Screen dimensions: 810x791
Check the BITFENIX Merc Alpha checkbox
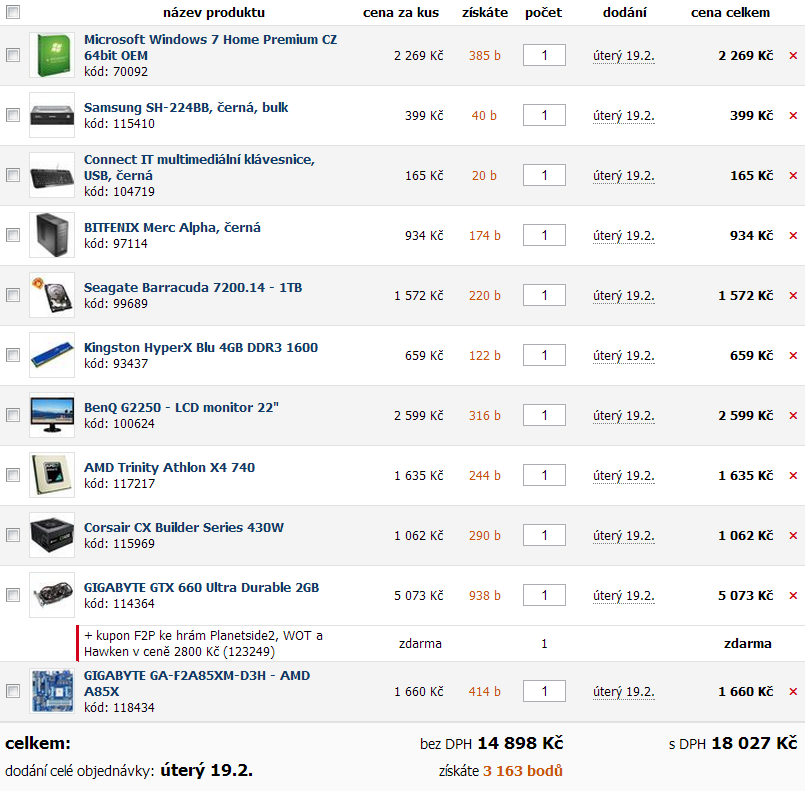[13, 235]
